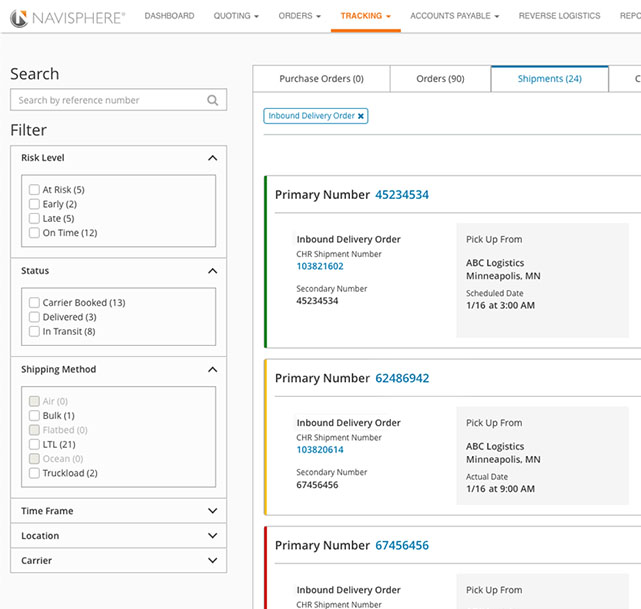The height and width of the screenshot is (609, 641).
Task: Click the Navisphere logo
Action: pyautogui.click(x=67, y=18)
